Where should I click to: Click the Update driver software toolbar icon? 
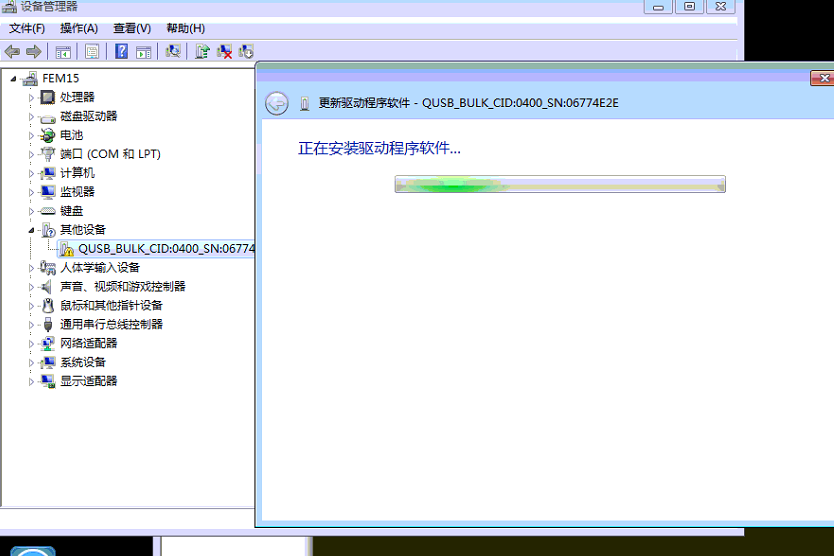[x=202, y=51]
